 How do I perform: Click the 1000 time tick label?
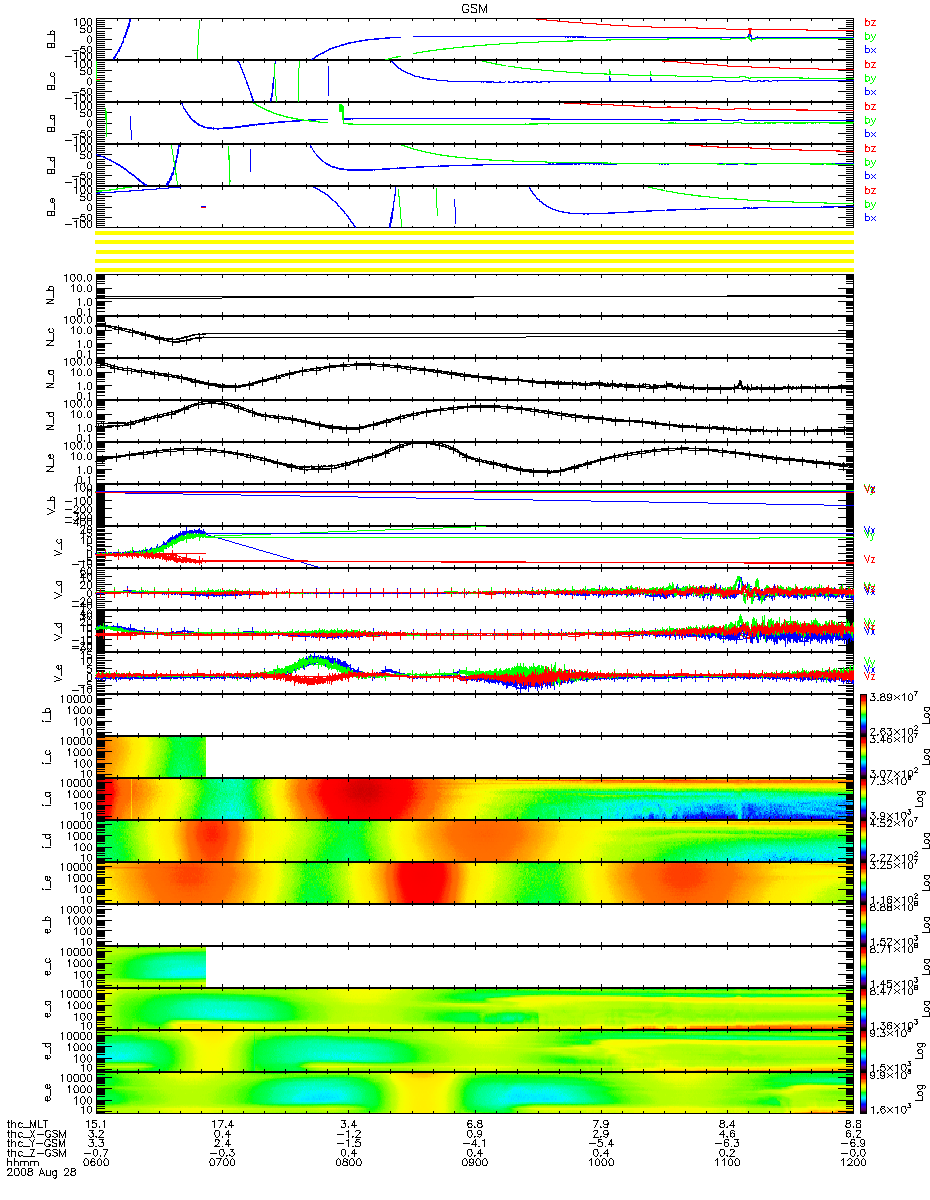[x=600, y=1164]
